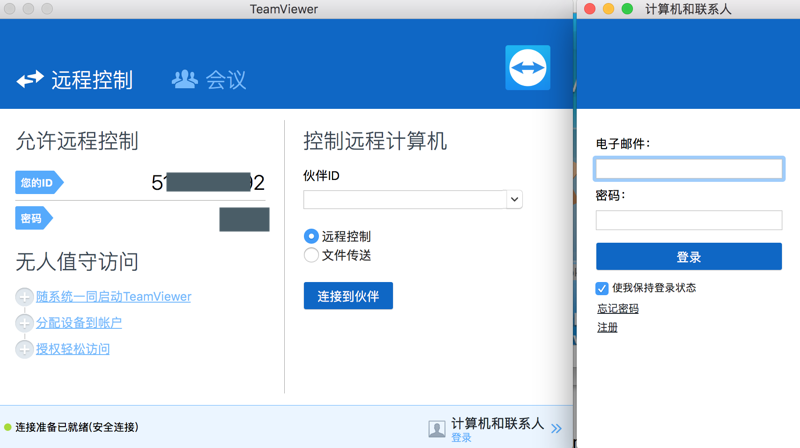Toggle 使我保持登录状态 checkbox
Screen dimensions: 800x448
602,288
